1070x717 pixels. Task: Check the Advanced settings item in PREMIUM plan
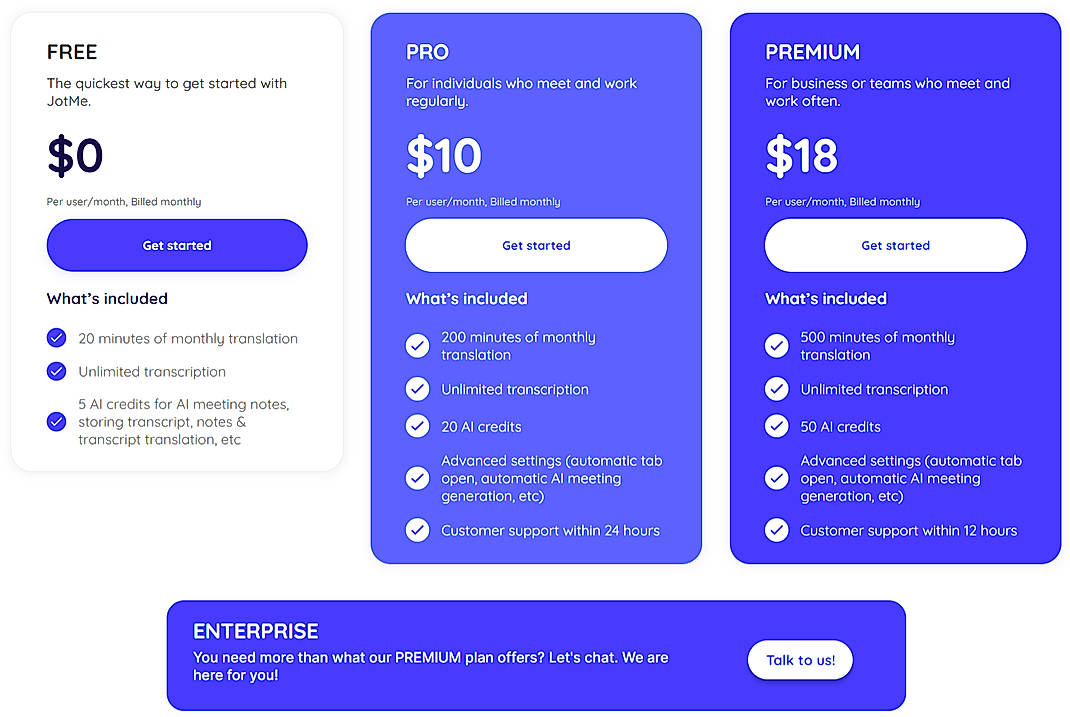[776, 478]
